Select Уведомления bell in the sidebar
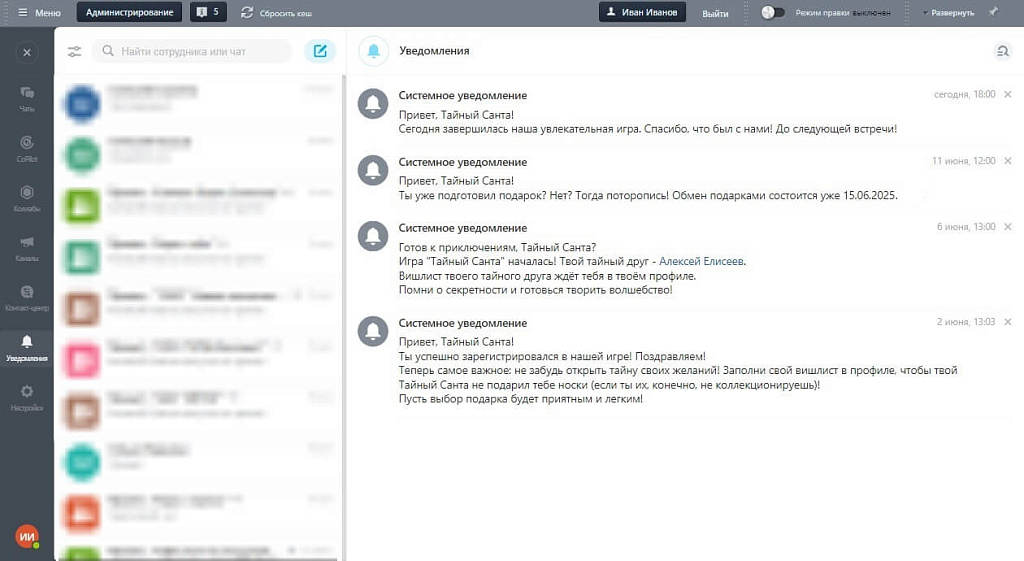Screen dimensions: 1024x561 coord(27,347)
